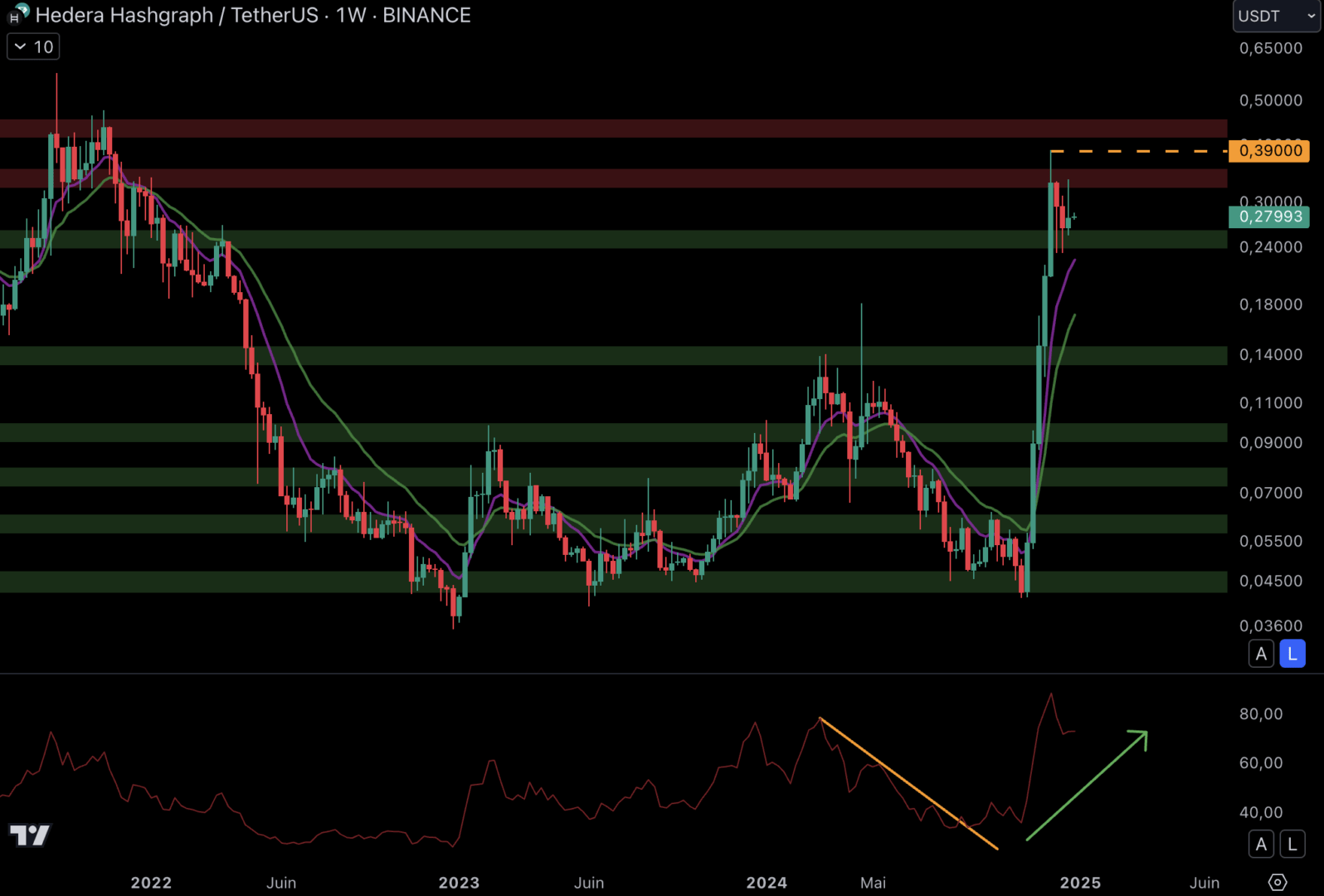The height and width of the screenshot is (896, 1324).
Task: Select the topmost red resistance zone
Action: tap(613, 129)
